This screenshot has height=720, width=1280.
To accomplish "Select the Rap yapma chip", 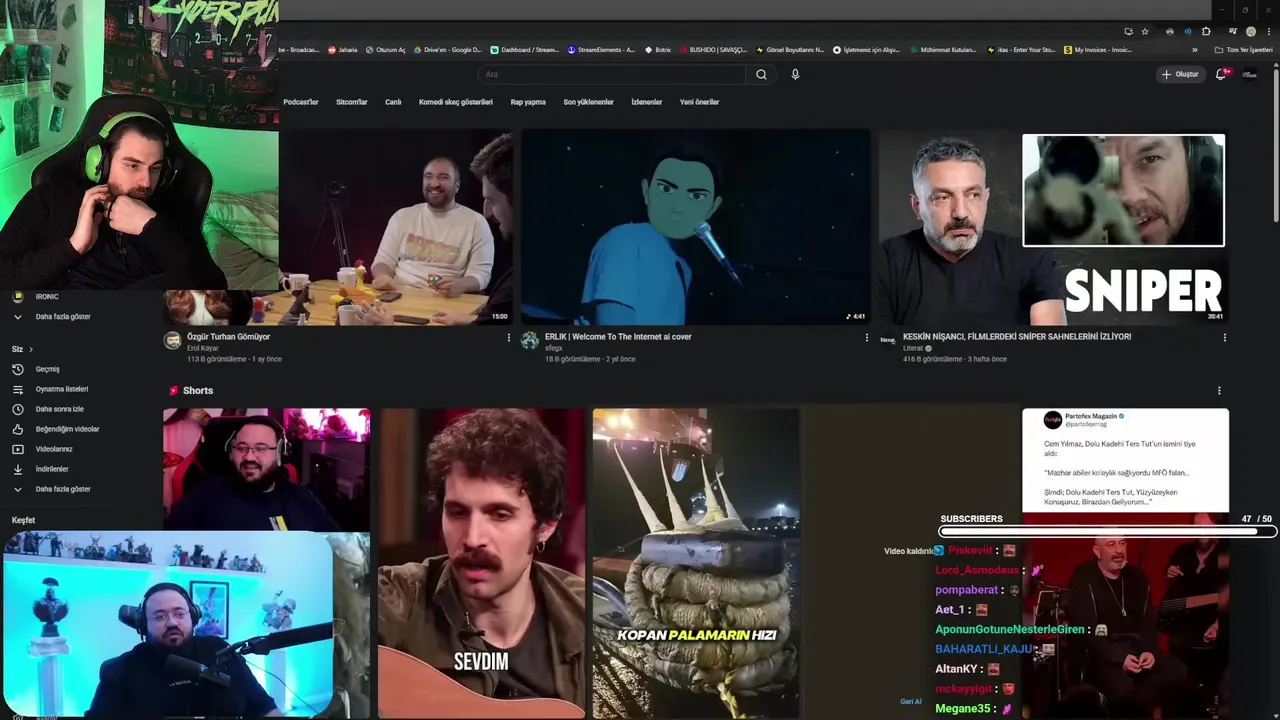I will (x=528, y=102).
